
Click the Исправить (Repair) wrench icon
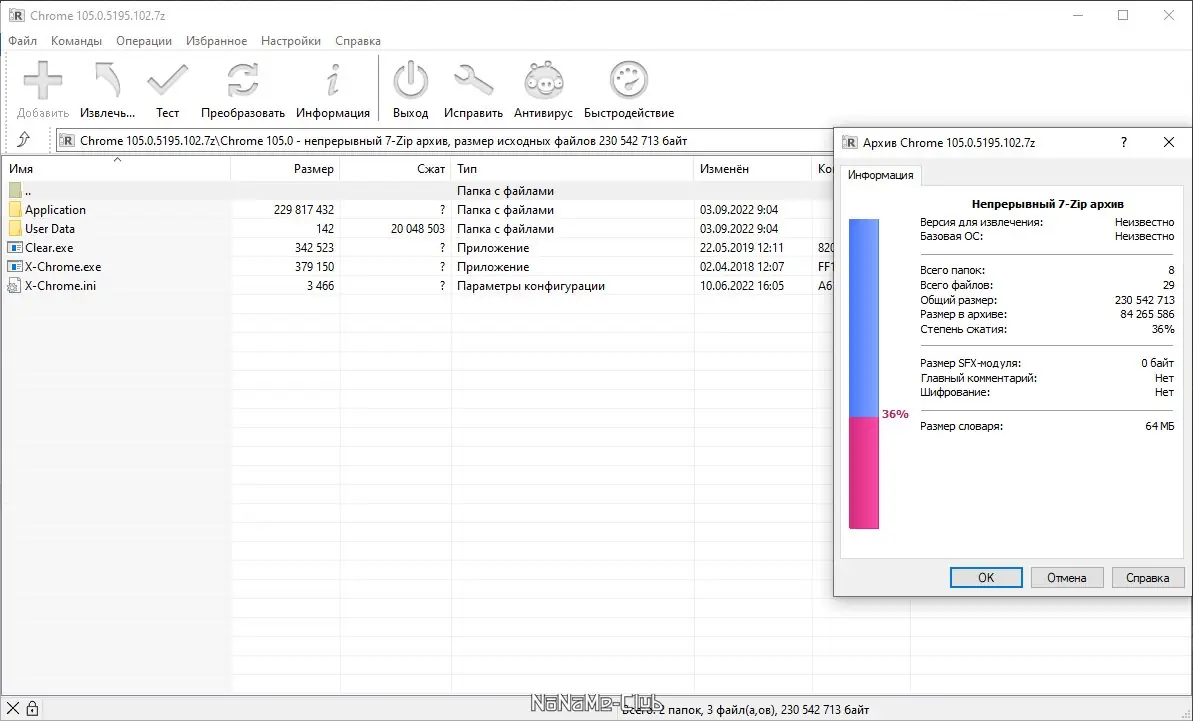click(473, 80)
